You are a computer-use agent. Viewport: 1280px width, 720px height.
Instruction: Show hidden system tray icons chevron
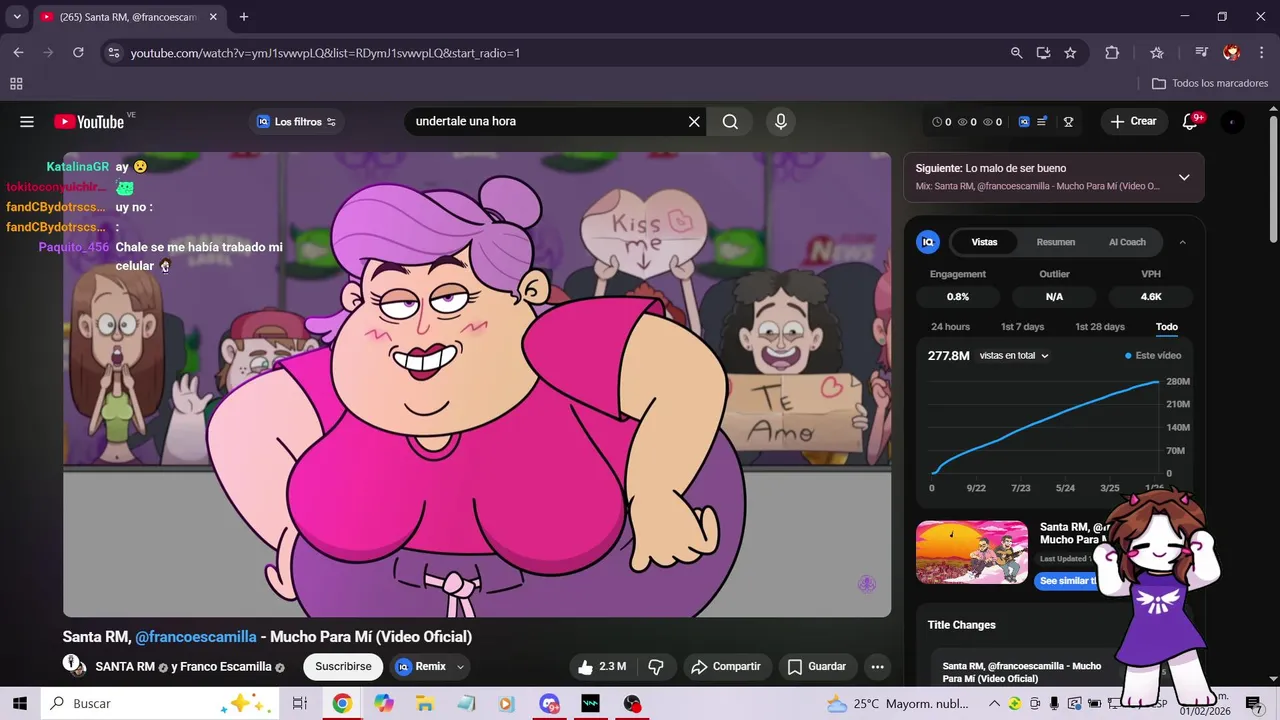(995, 704)
